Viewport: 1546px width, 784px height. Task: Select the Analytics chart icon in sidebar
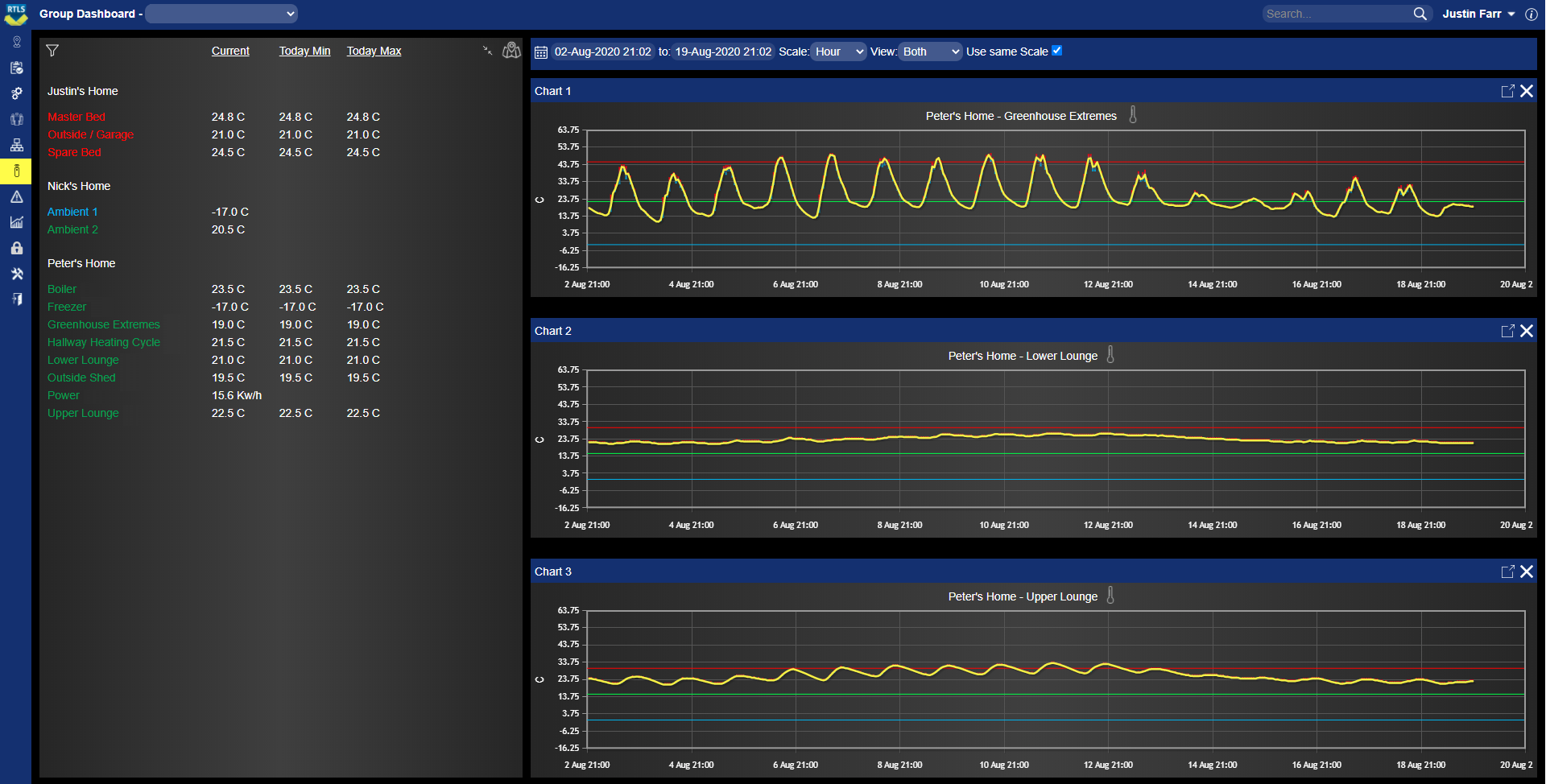(x=17, y=223)
